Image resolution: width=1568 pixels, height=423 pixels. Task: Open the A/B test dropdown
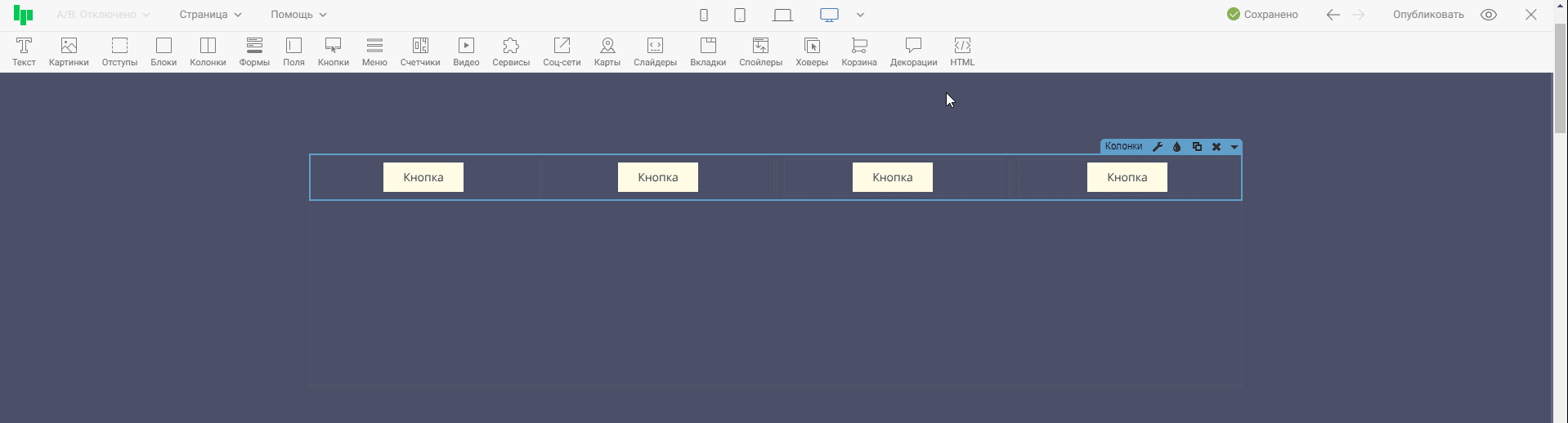[103, 15]
